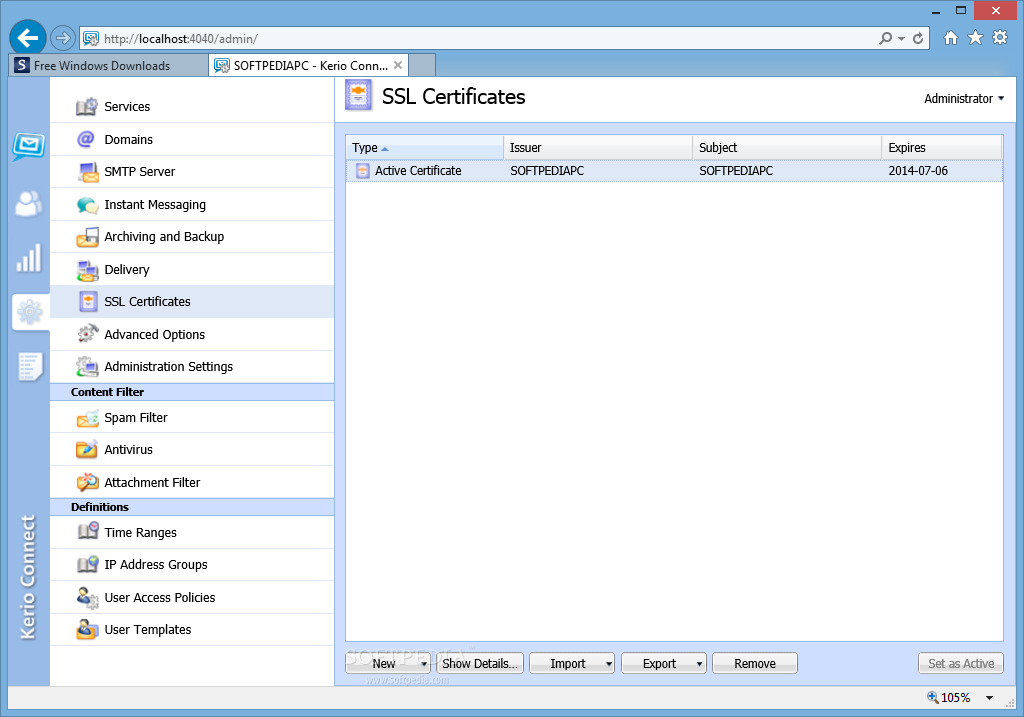Open the Administration Settings menu entry
The height and width of the screenshot is (717, 1024).
[x=192, y=366]
